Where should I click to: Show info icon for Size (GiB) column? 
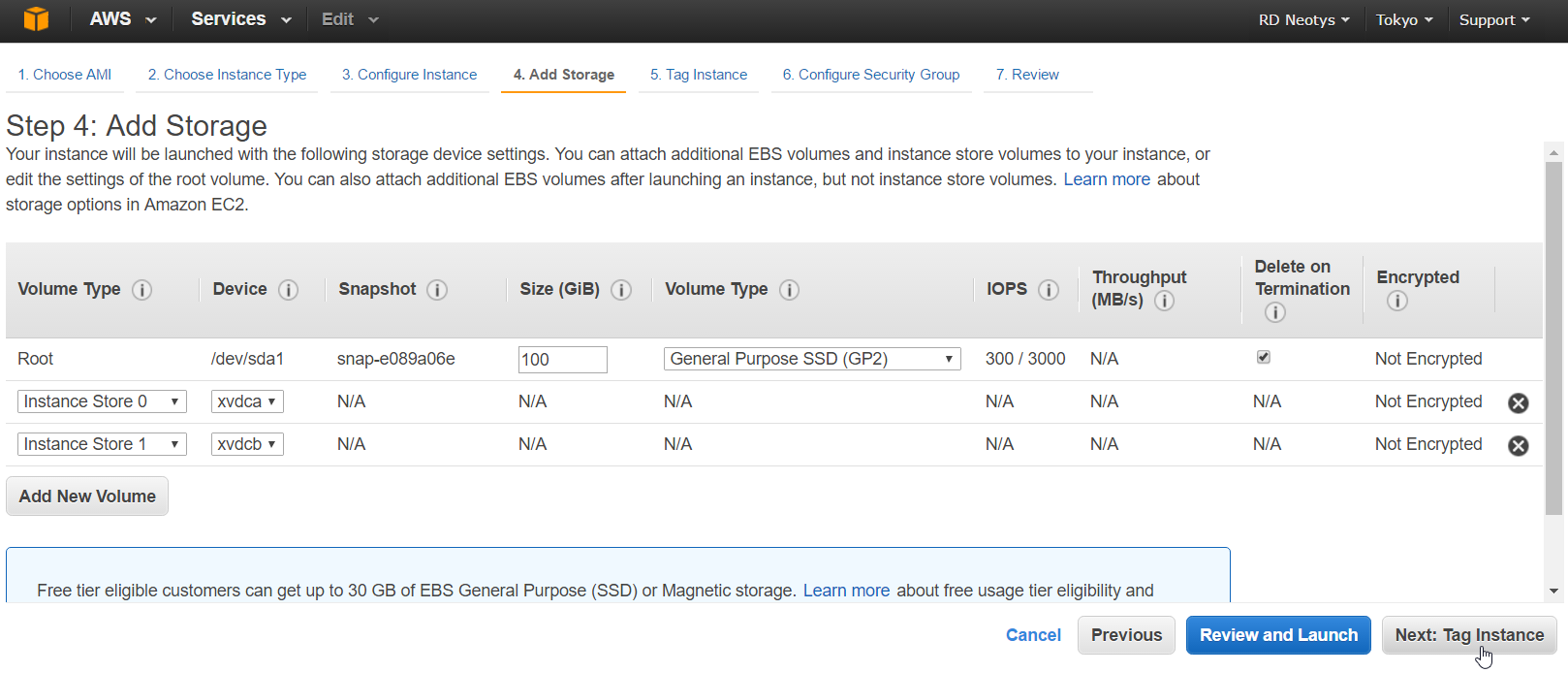[622, 290]
